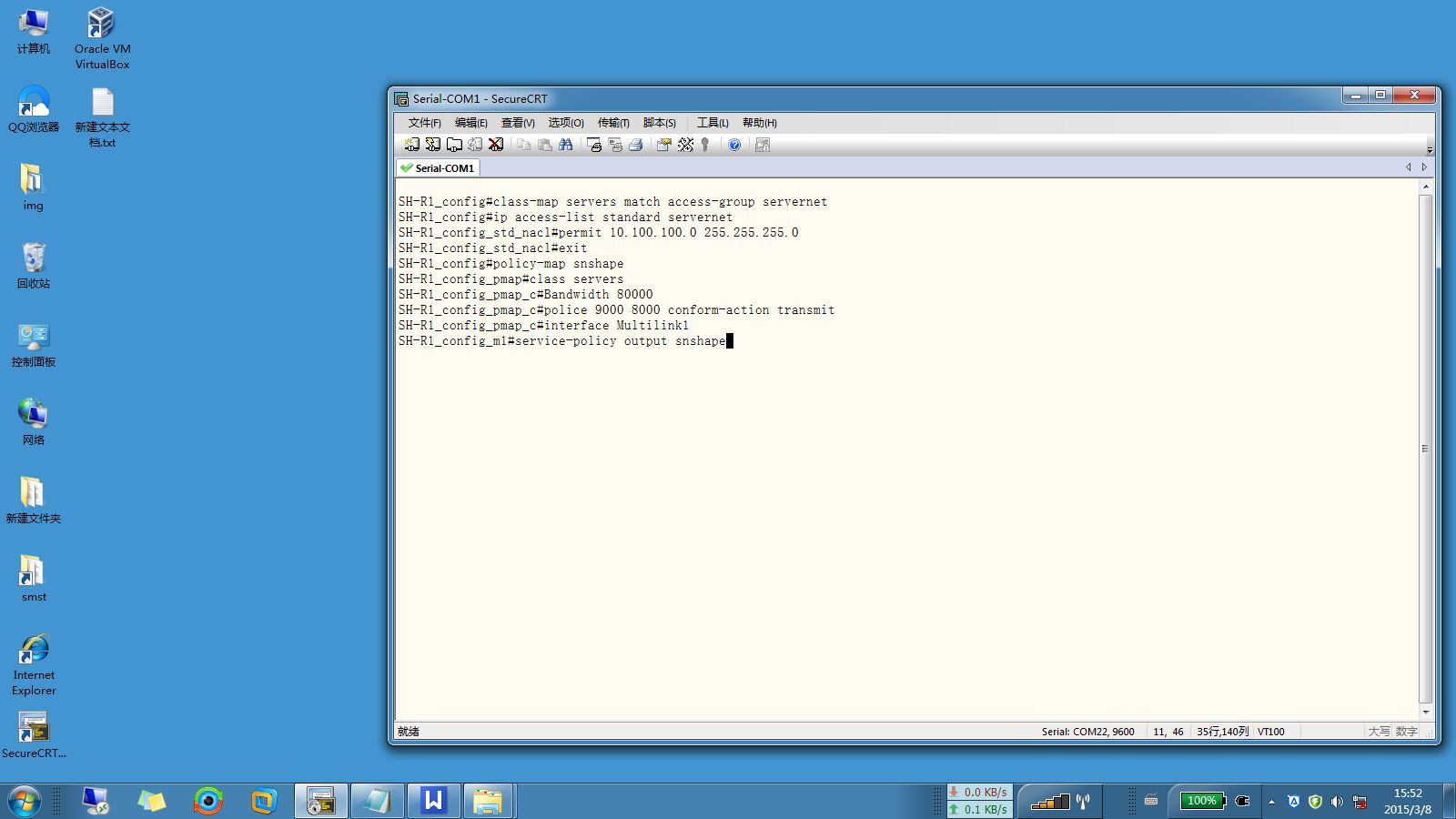Click the Connect toolbar icon

411,145
